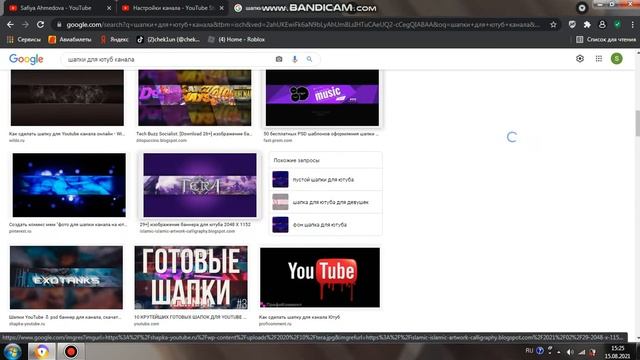Open the EXOTANKS banner thumbnail
The image size is (640, 360).
66,277
